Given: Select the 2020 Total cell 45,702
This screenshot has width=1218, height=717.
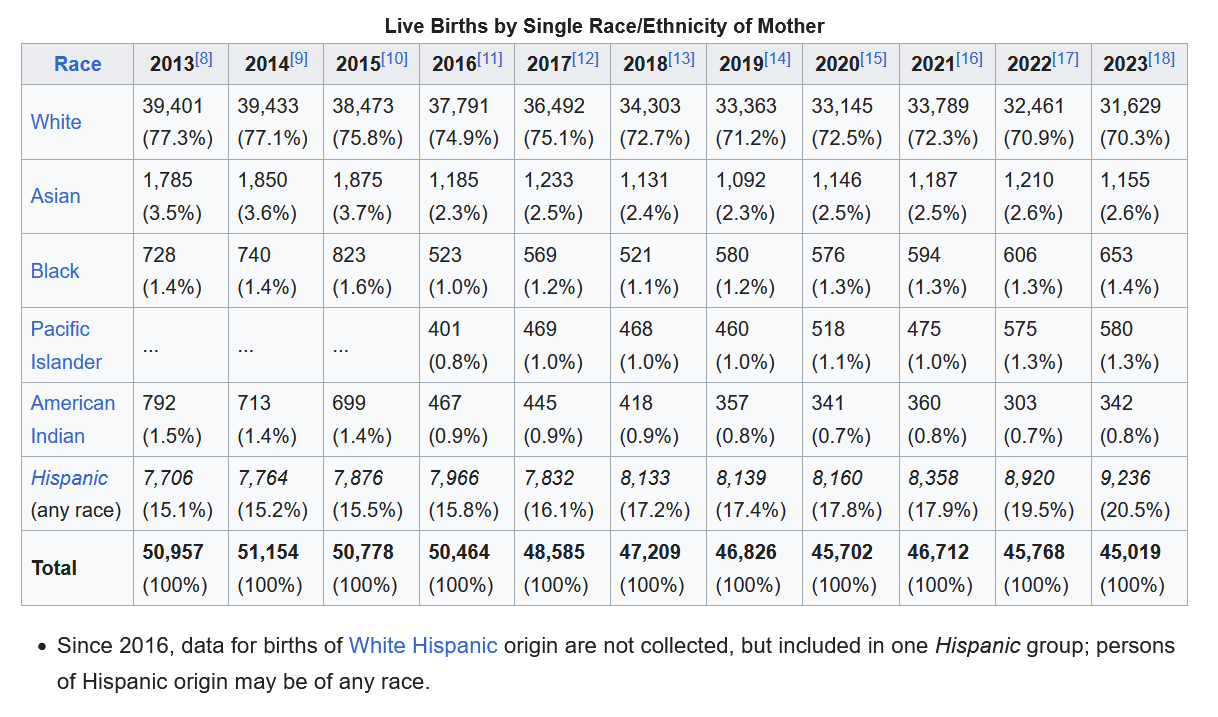Looking at the screenshot, I should 851,568.
